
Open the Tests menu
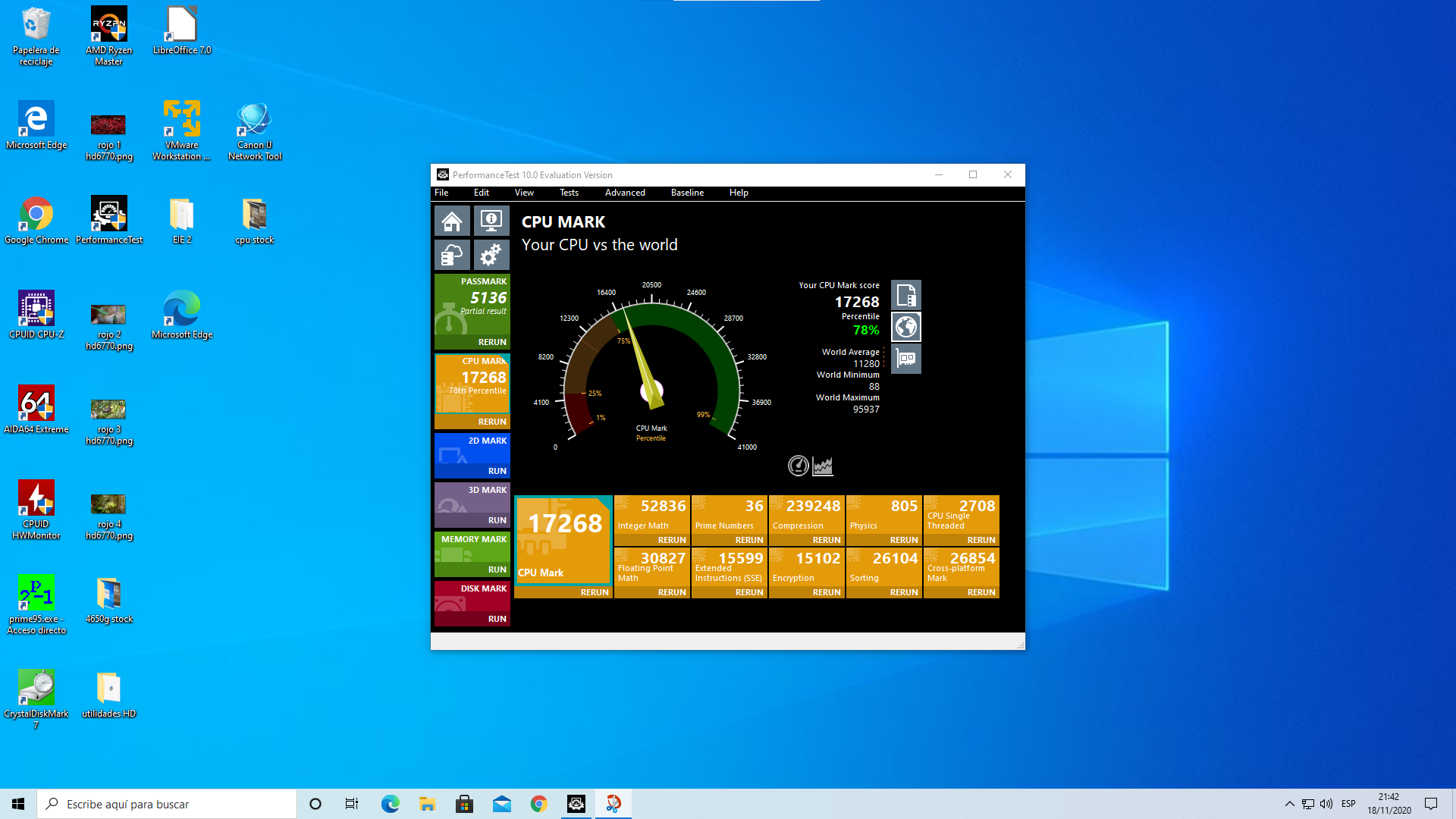pos(569,193)
